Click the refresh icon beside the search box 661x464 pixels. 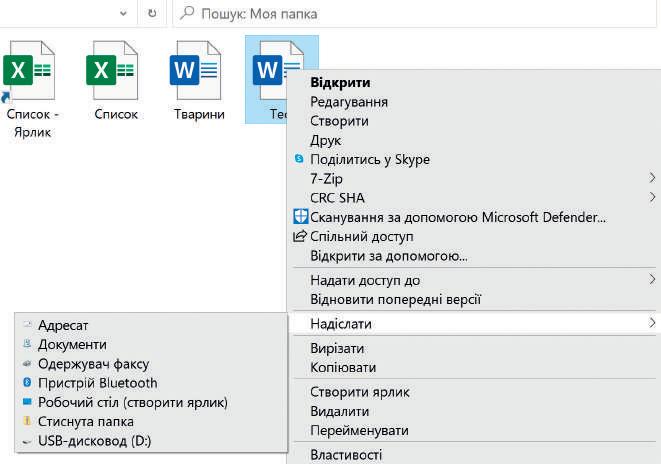152,15
